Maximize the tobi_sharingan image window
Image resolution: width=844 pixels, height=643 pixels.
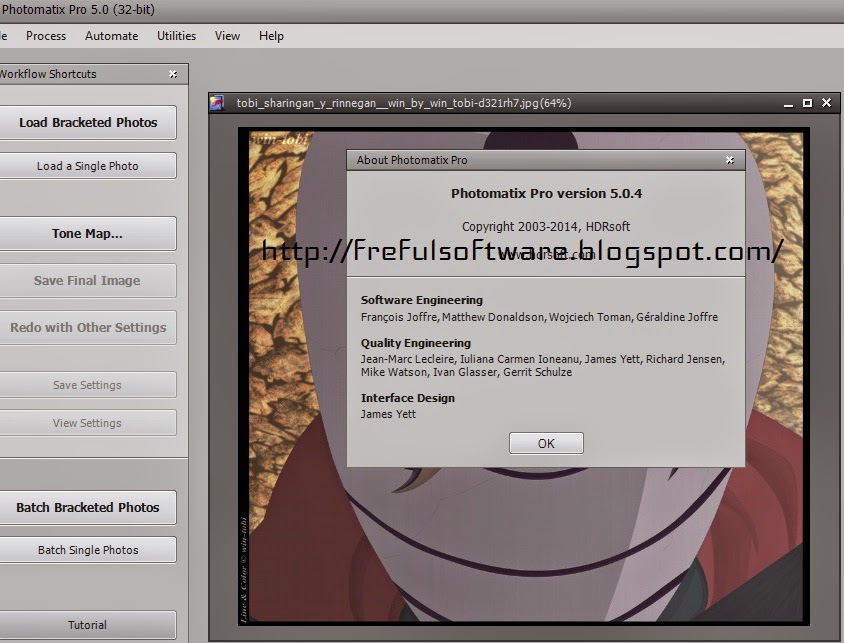[807, 103]
